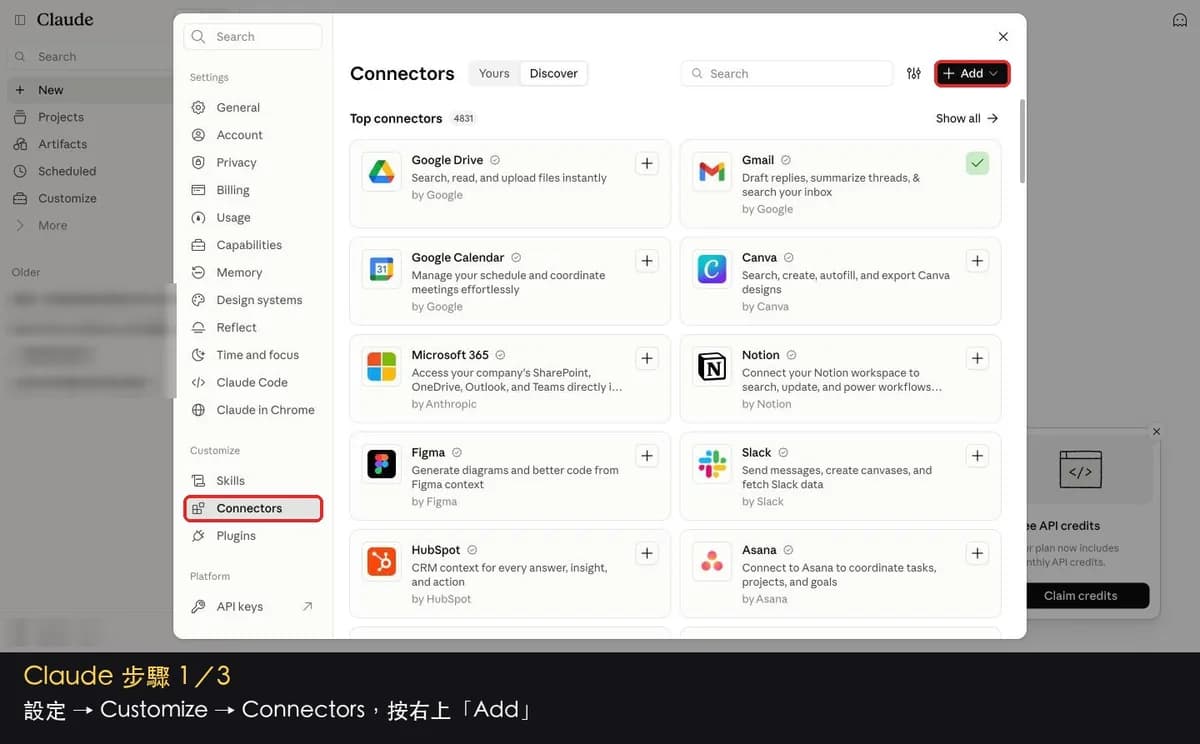Toggle the Claude sidebar panel icon
This screenshot has width=1200, height=744.
pos(20,20)
